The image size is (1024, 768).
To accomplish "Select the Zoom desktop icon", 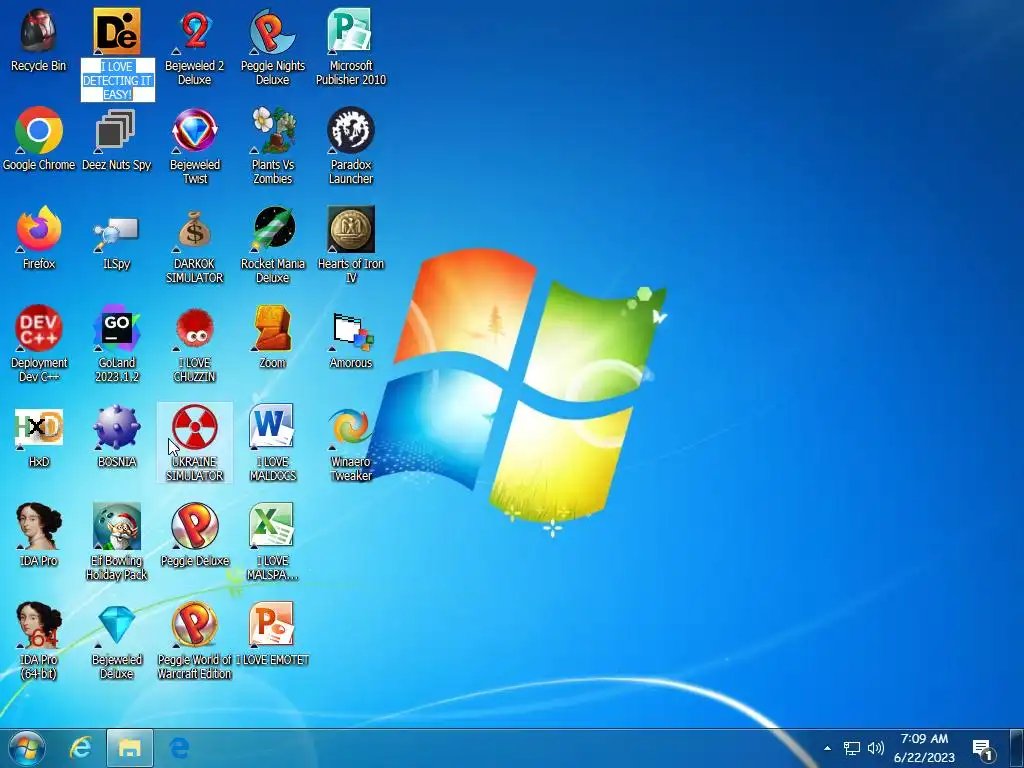I will 273,328.
